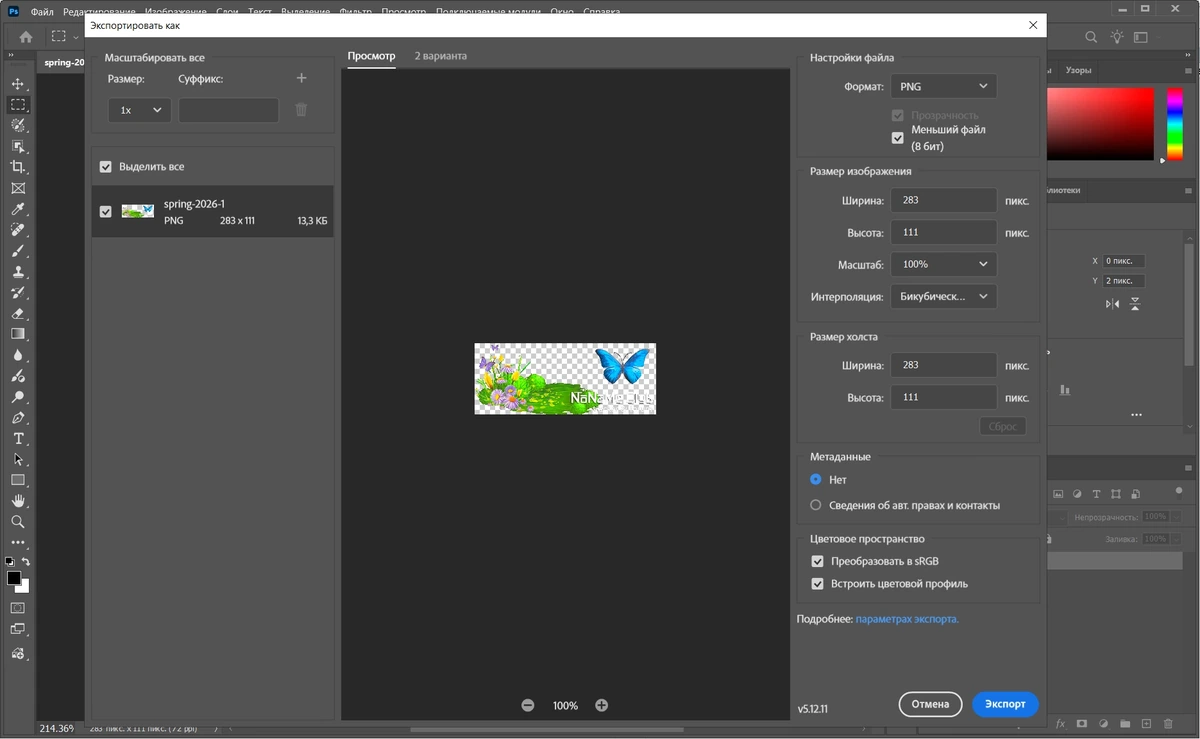
Task: Select the Rectangular Marquee tool
Action: coord(18,104)
